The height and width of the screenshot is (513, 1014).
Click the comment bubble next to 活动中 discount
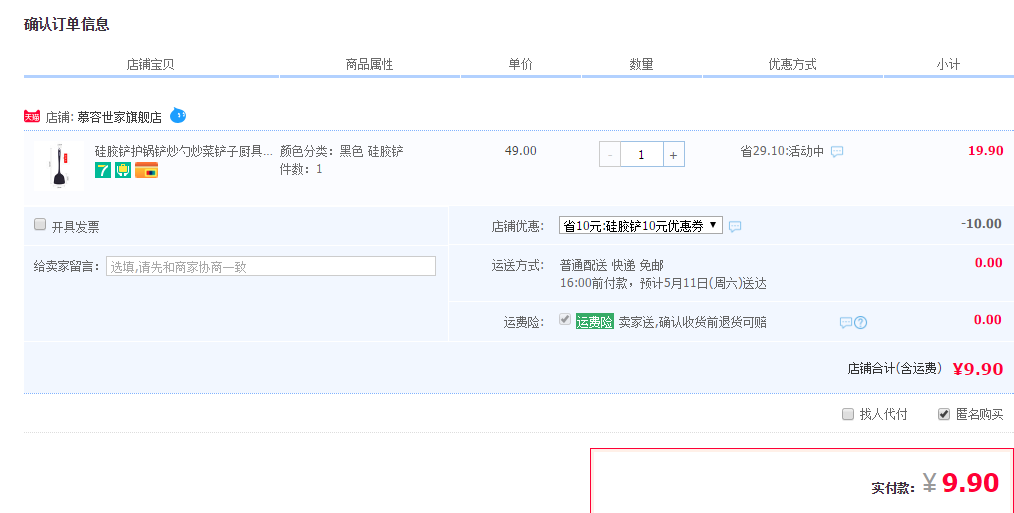pyautogui.click(x=837, y=152)
